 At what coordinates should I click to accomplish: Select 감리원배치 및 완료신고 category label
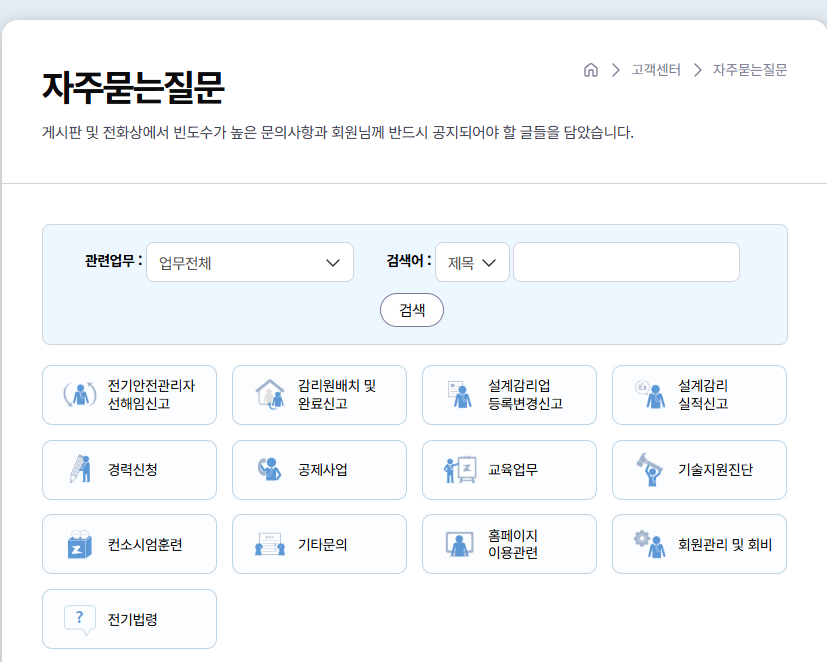[x=336, y=394]
